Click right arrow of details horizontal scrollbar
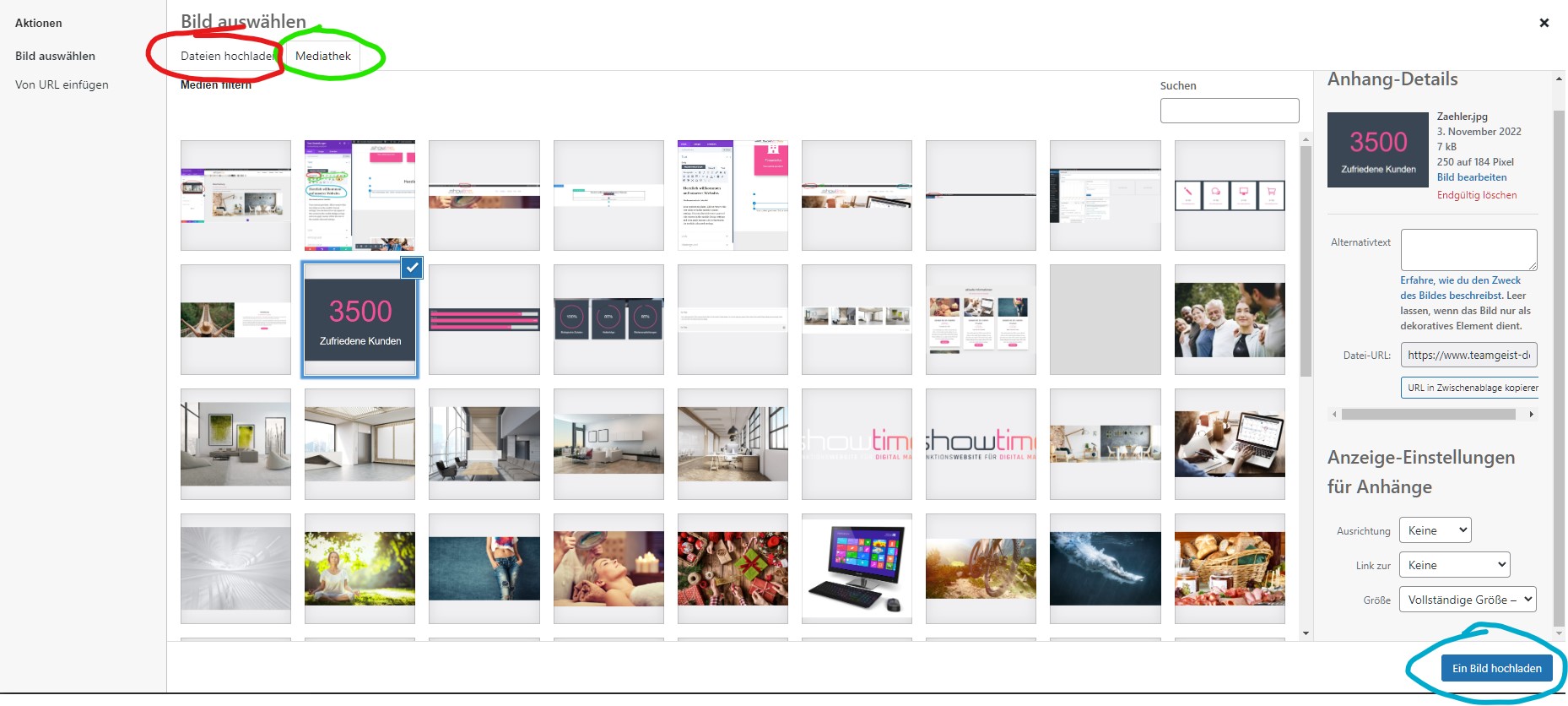This screenshot has width=1568, height=706. click(x=1532, y=415)
